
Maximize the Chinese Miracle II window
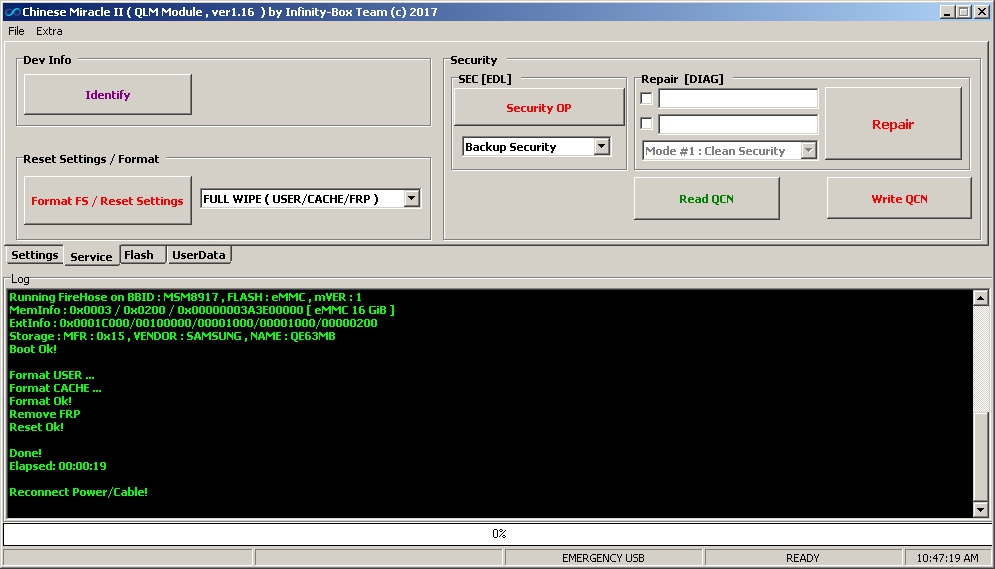point(963,11)
